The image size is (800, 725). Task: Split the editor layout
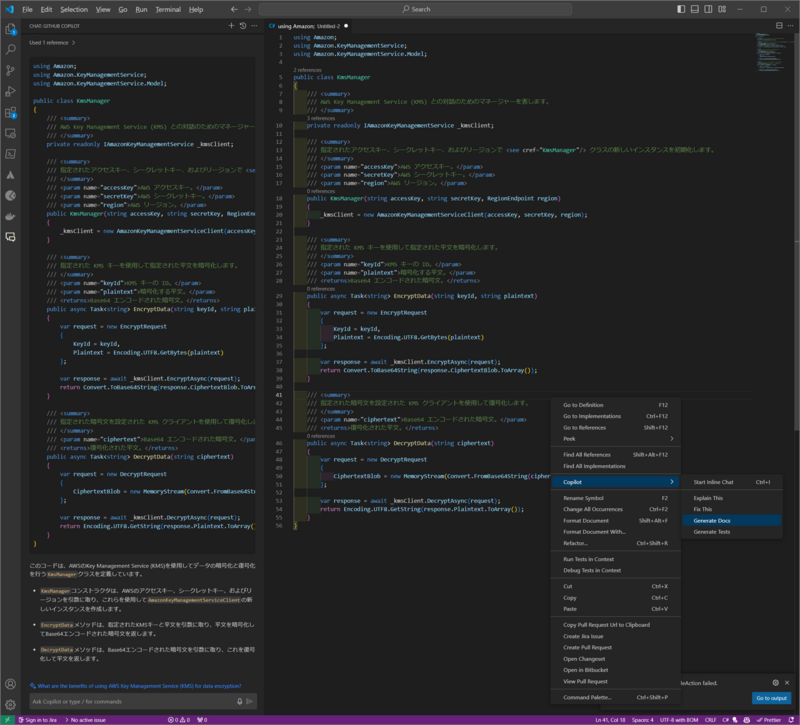pos(779,26)
